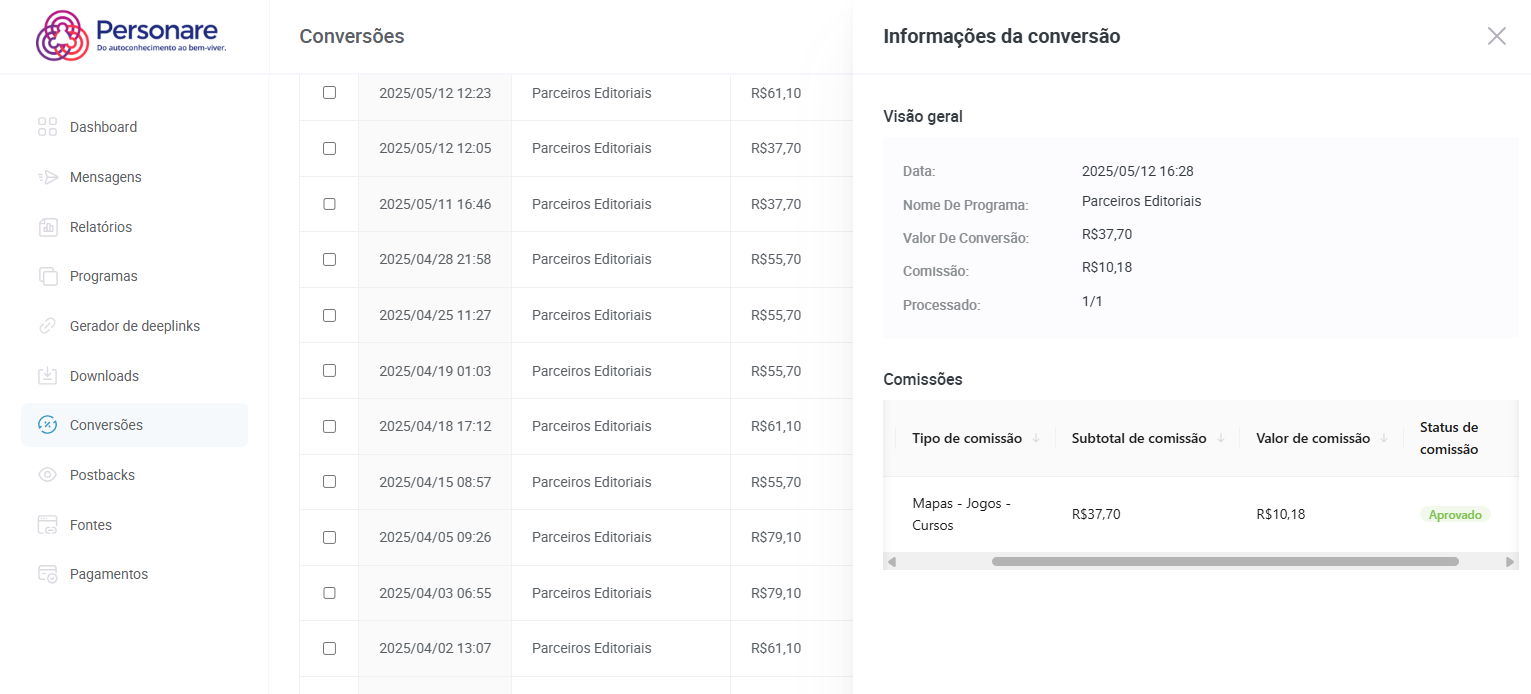The height and width of the screenshot is (694, 1531).
Task: Click the Aprovado status badge
Action: pyautogui.click(x=1454, y=514)
